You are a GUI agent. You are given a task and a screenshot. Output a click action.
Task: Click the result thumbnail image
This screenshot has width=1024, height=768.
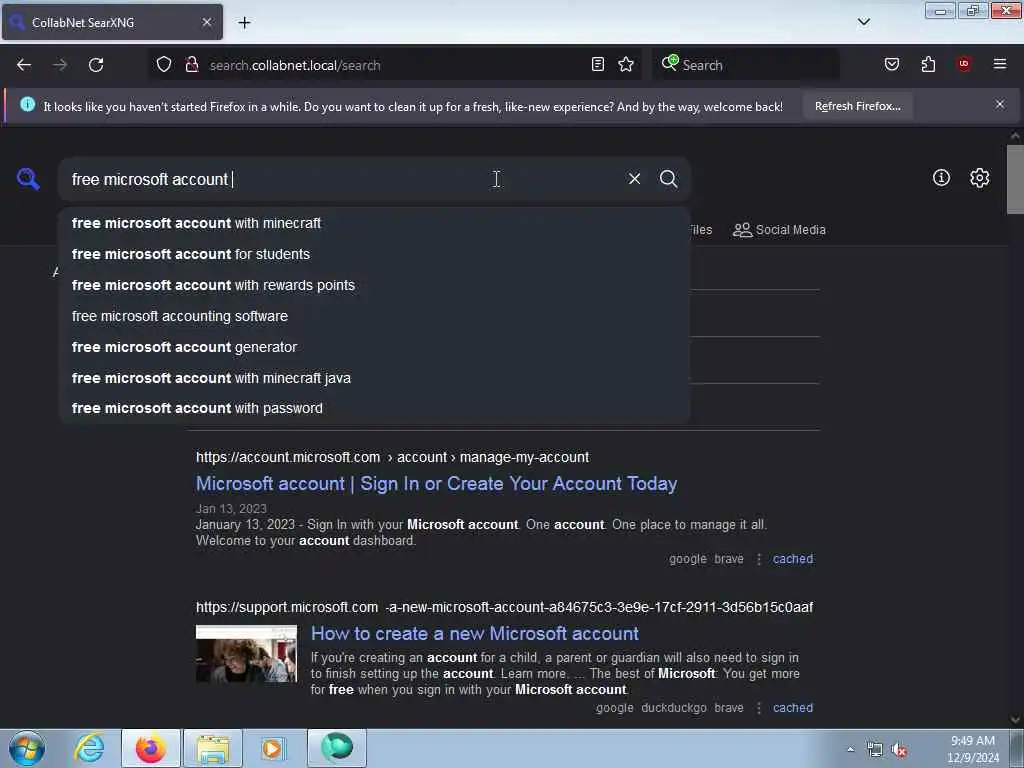tap(246, 654)
